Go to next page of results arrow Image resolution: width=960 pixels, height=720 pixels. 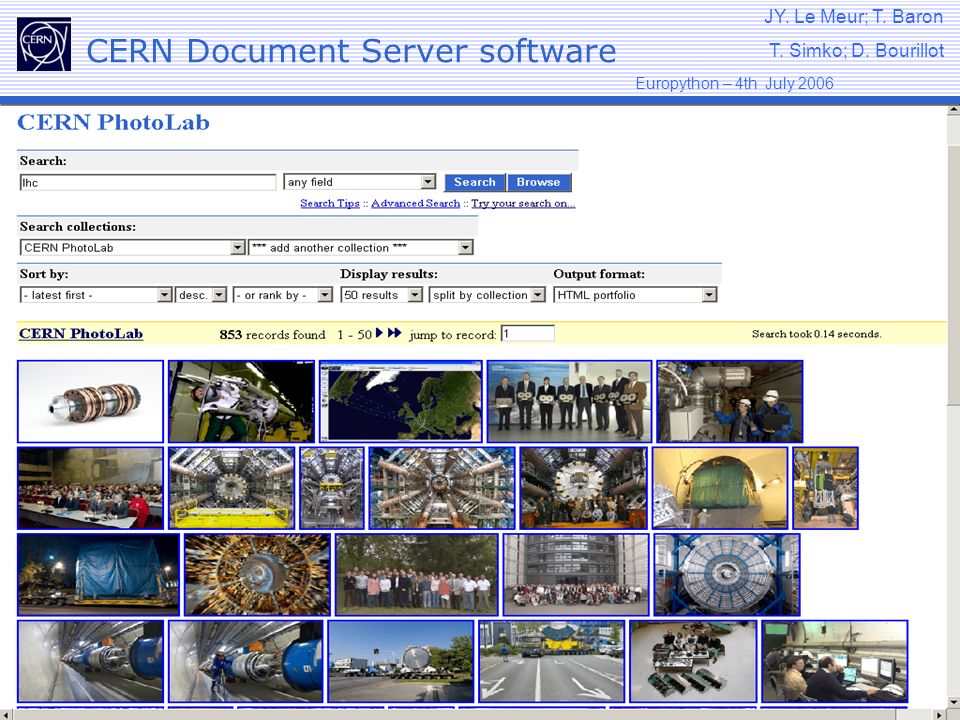(379, 333)
